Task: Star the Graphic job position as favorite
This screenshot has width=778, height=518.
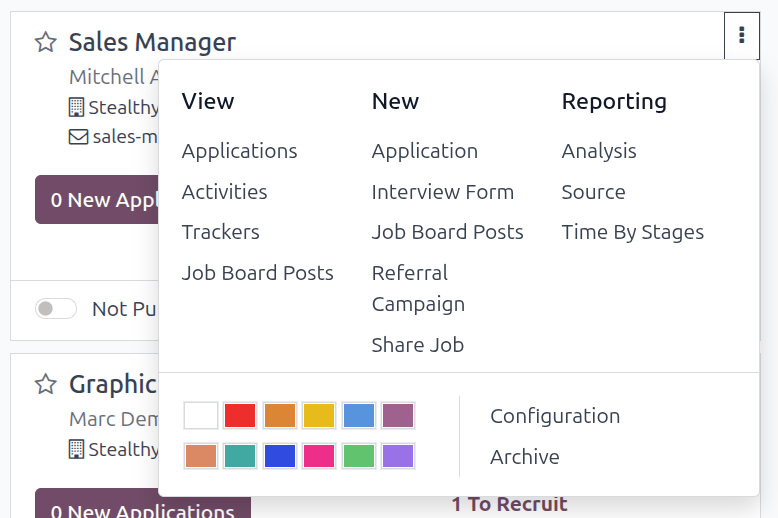Action: [x=45, y=384]
